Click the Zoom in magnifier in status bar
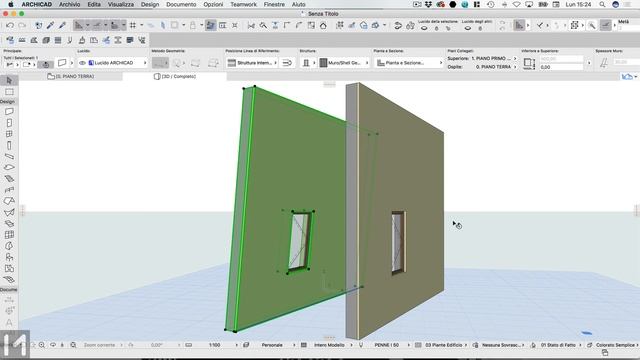640x360 pixels. 42,345
